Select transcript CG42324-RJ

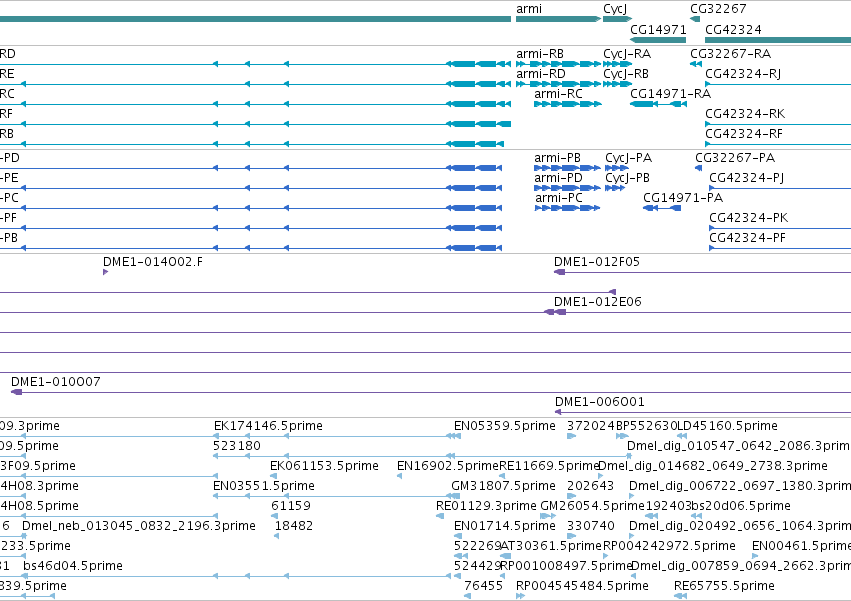743,74
